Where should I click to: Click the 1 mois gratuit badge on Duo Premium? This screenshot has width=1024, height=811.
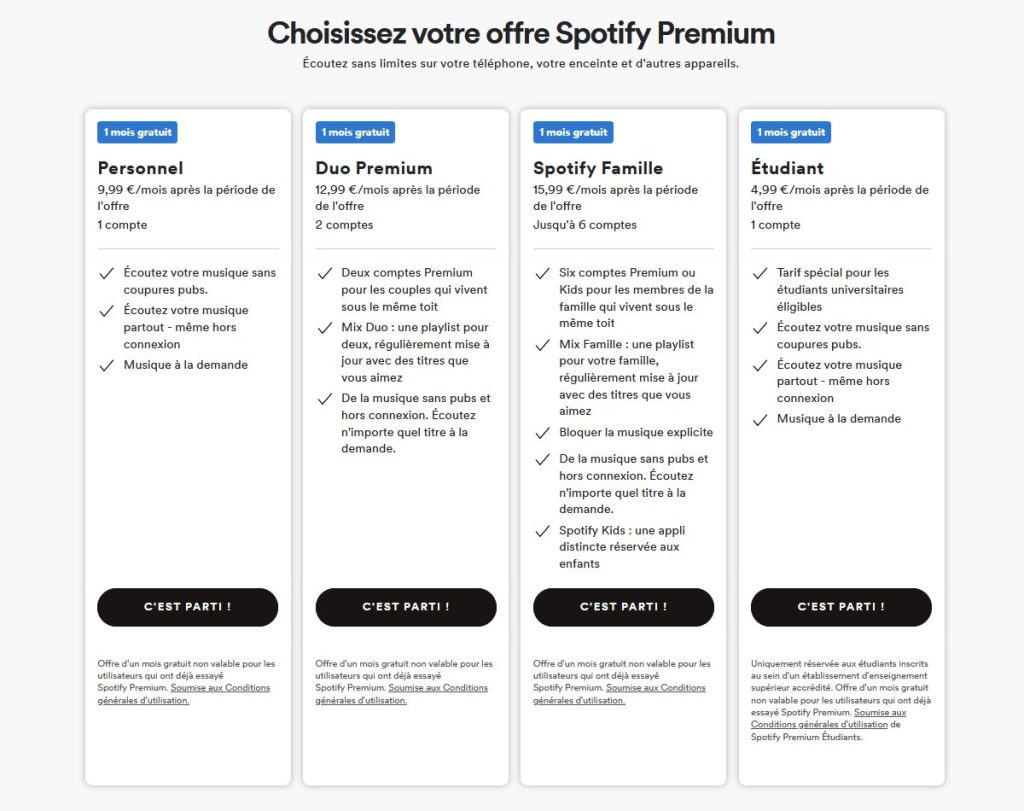355,132
